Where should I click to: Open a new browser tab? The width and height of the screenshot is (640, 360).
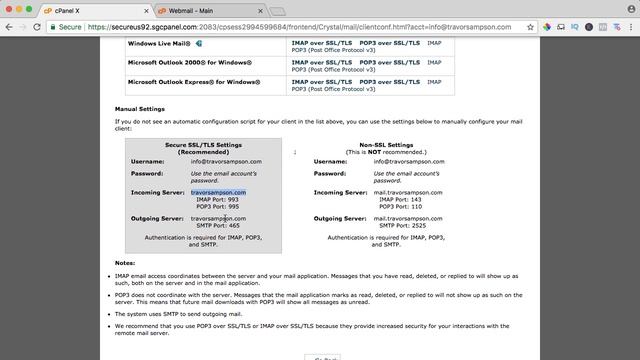tap(278, 11)
